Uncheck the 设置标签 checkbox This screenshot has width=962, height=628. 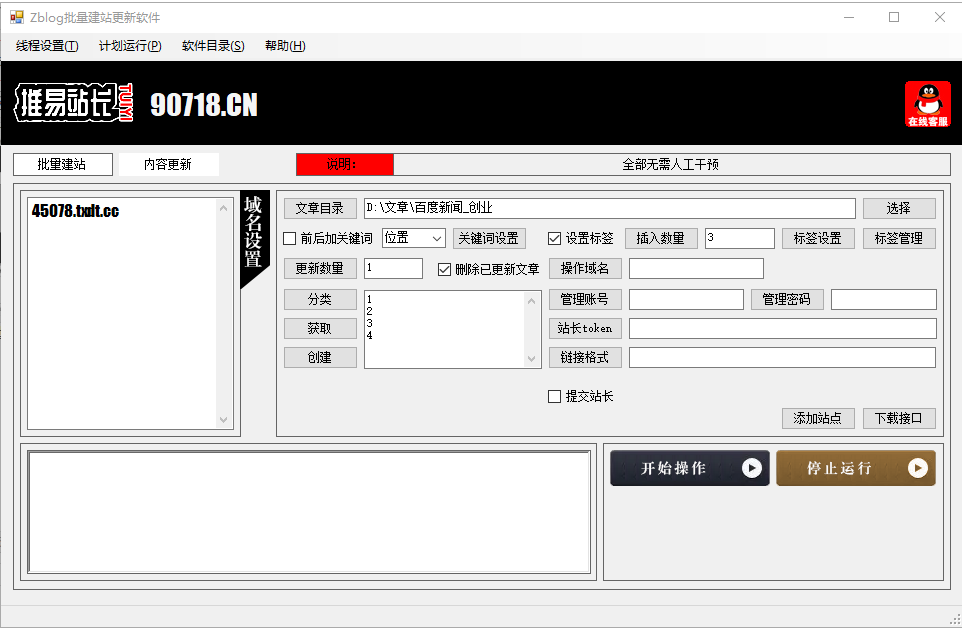point(555,239)
